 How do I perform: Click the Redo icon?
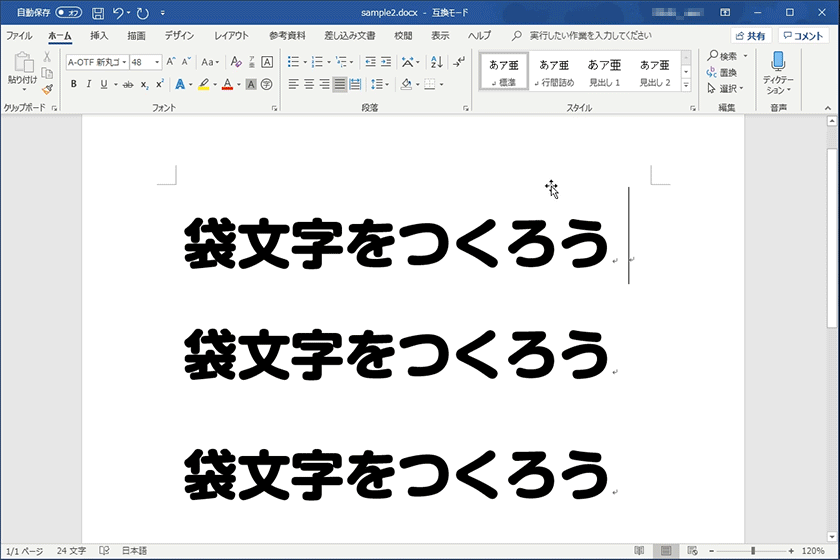pyautogui.click(x=142, y=13)
